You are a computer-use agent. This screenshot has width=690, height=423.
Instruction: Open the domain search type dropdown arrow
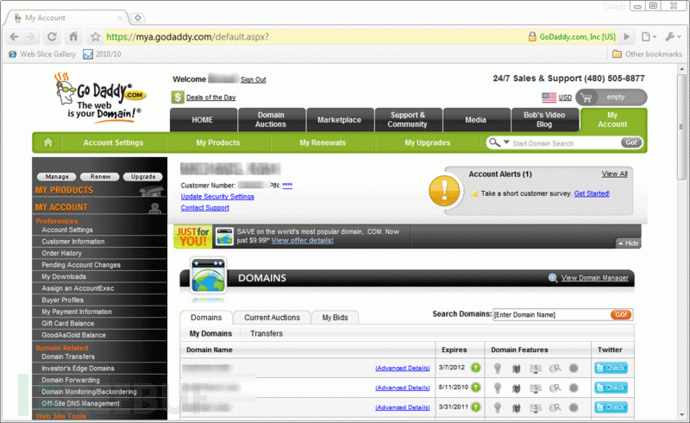click(x=506, y=143)
